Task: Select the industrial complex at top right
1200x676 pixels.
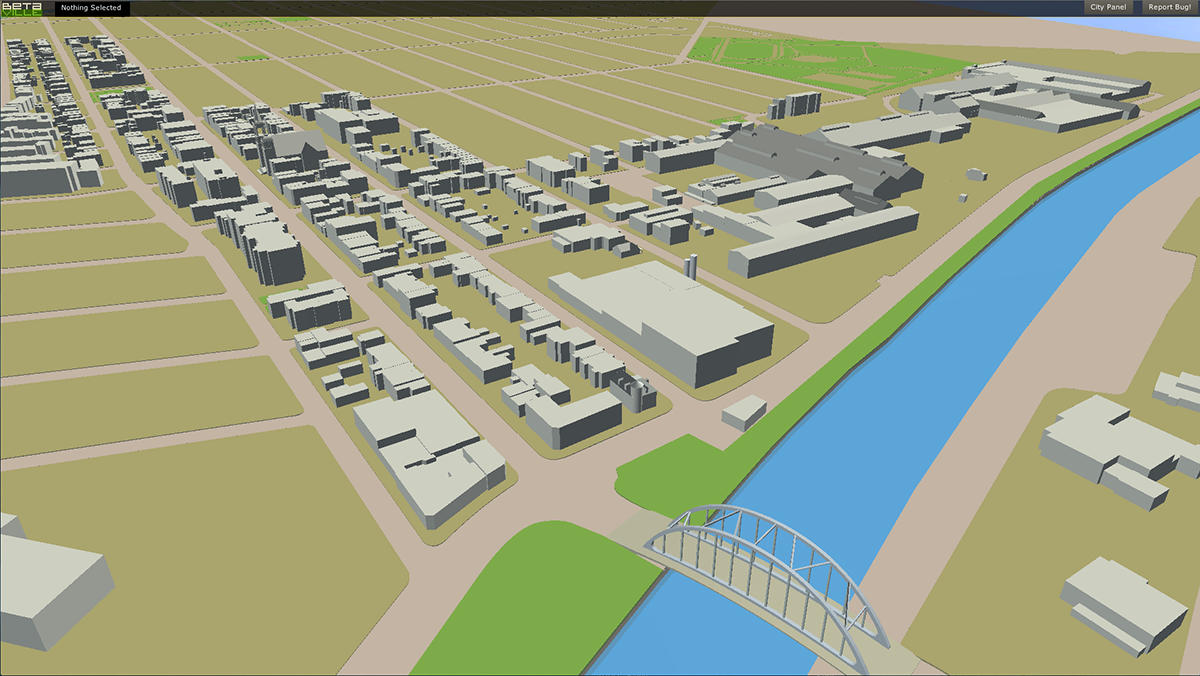Action: click(1030, 95)
